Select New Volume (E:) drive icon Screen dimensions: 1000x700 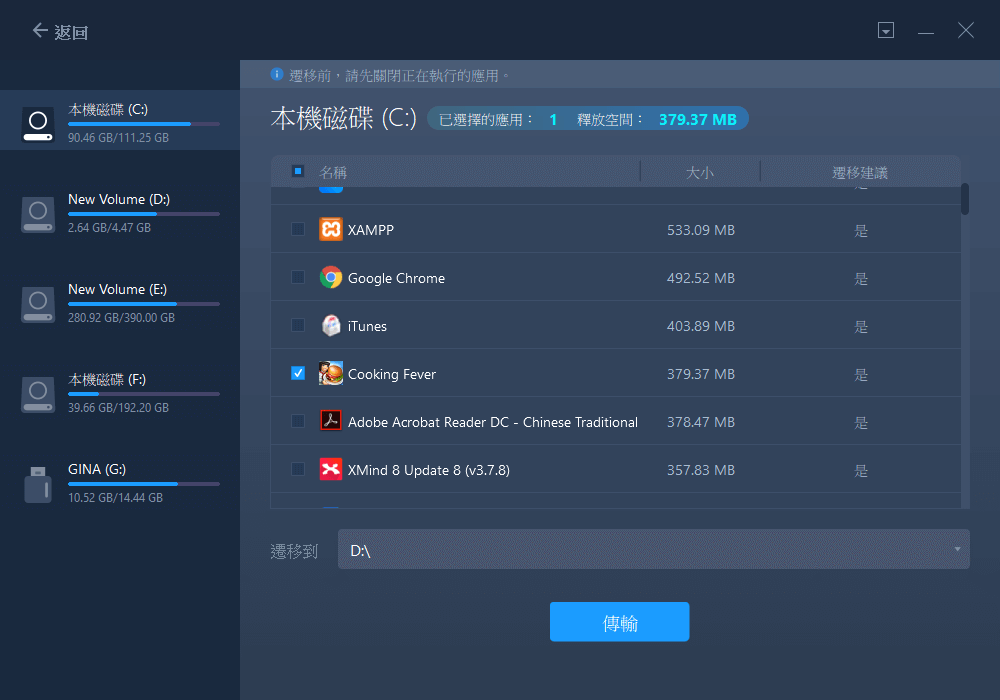38,304
